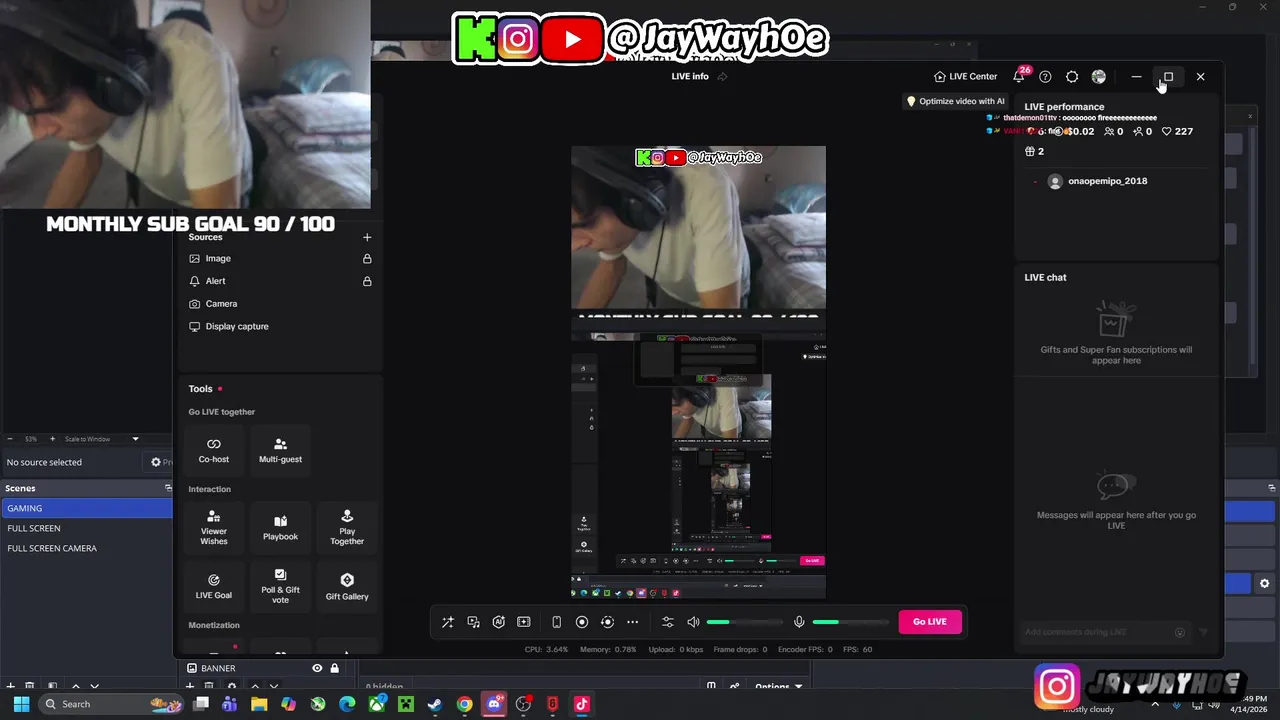The height and width of the screenshot is (720, 1280).
Task: Open the Poll & Gift vote tool
Action: [x=280, y=586]
